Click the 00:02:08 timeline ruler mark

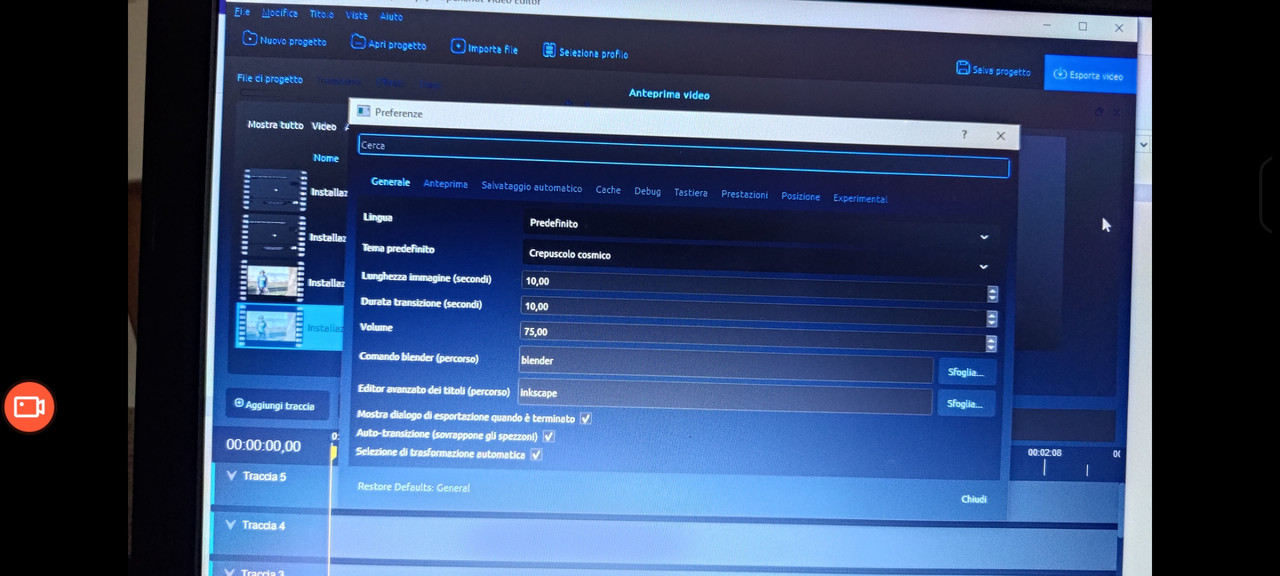pyautogui.click(x=1044, y=453)
